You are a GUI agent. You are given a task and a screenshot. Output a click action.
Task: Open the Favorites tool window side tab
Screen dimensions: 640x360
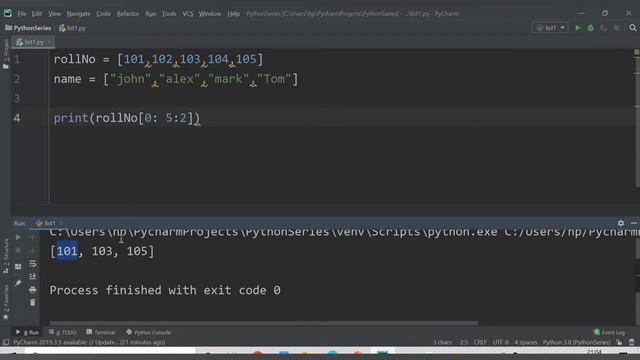coord(6,302)
